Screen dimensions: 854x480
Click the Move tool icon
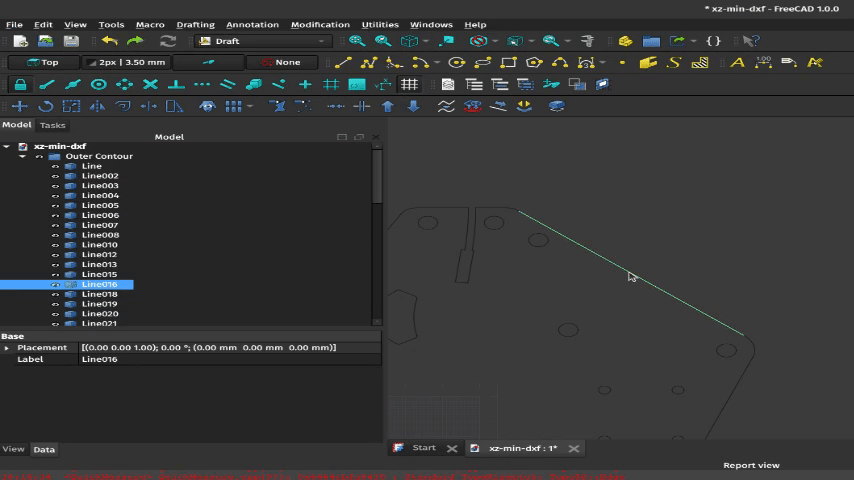coord(20,106)
